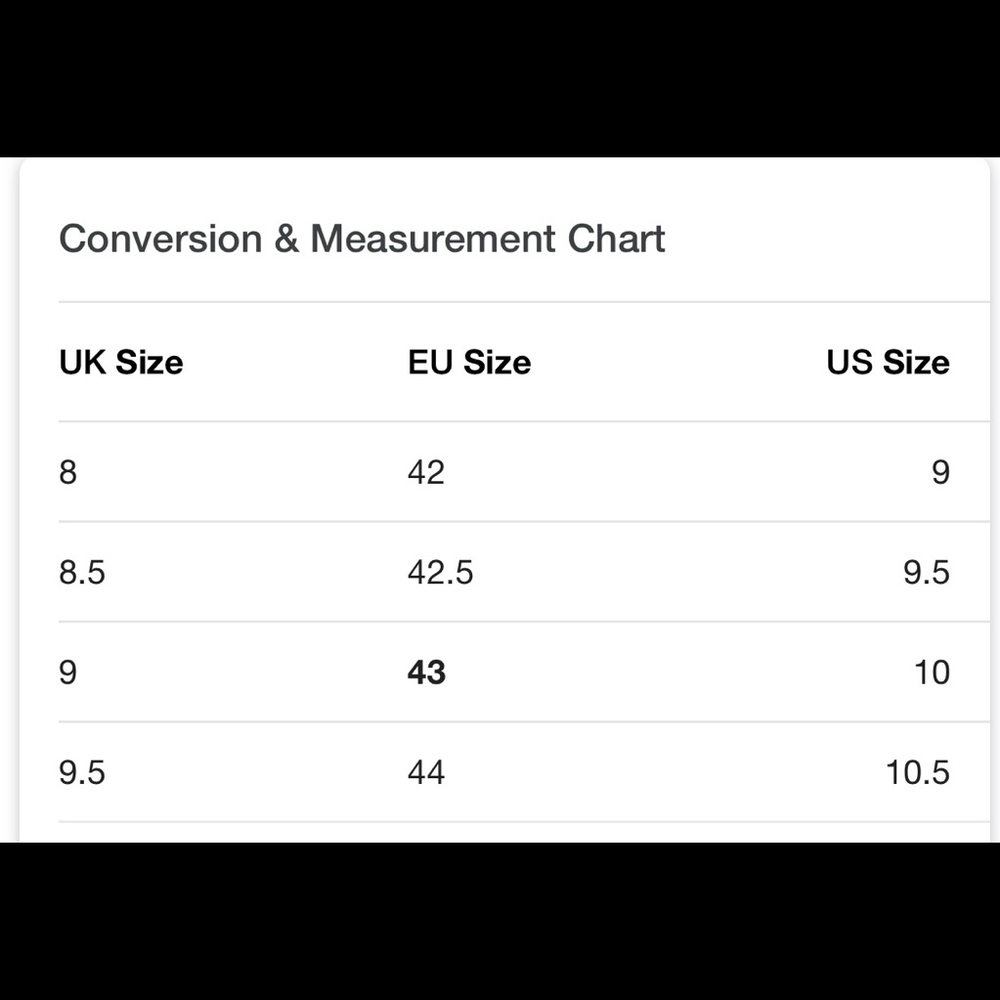
Task: Select UK size 9.5 cell
Action: click(x=82, y=772)
